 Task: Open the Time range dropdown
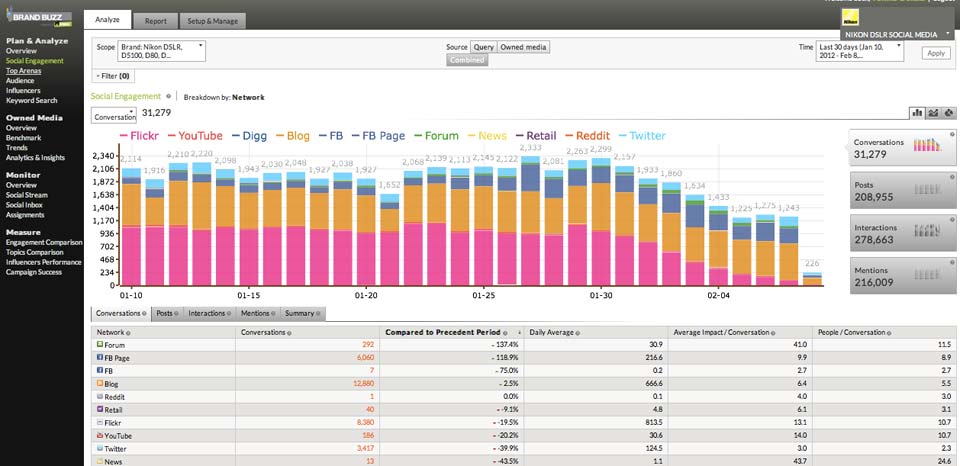tap(860, 51)
